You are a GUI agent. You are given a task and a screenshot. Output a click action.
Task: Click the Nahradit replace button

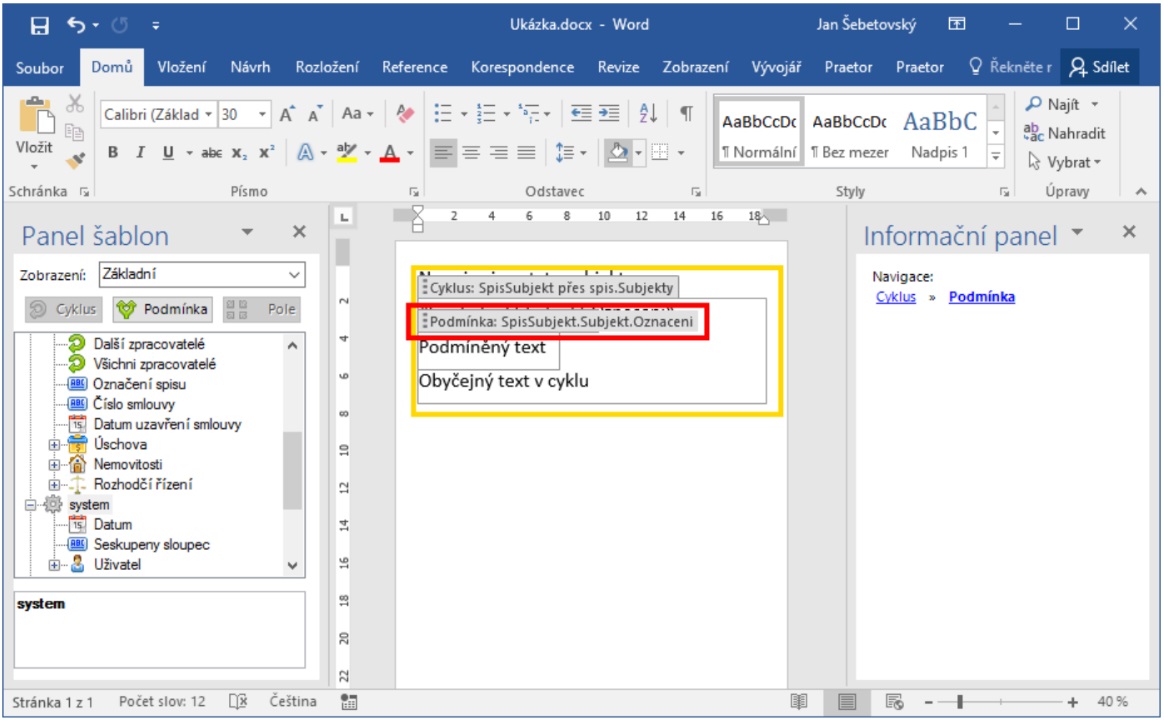pos(1065,133)
